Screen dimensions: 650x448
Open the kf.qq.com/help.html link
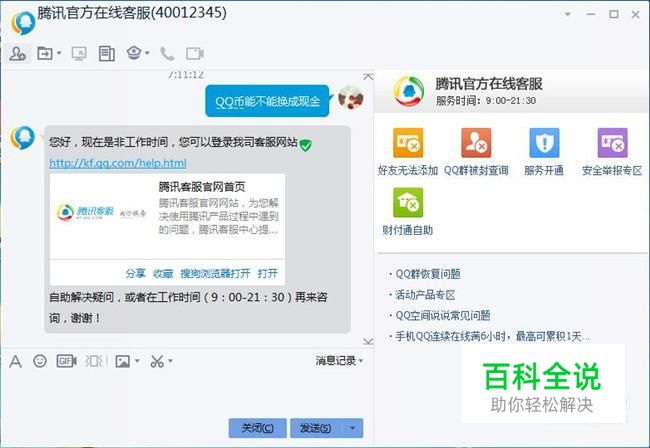[x=118, y=163]
